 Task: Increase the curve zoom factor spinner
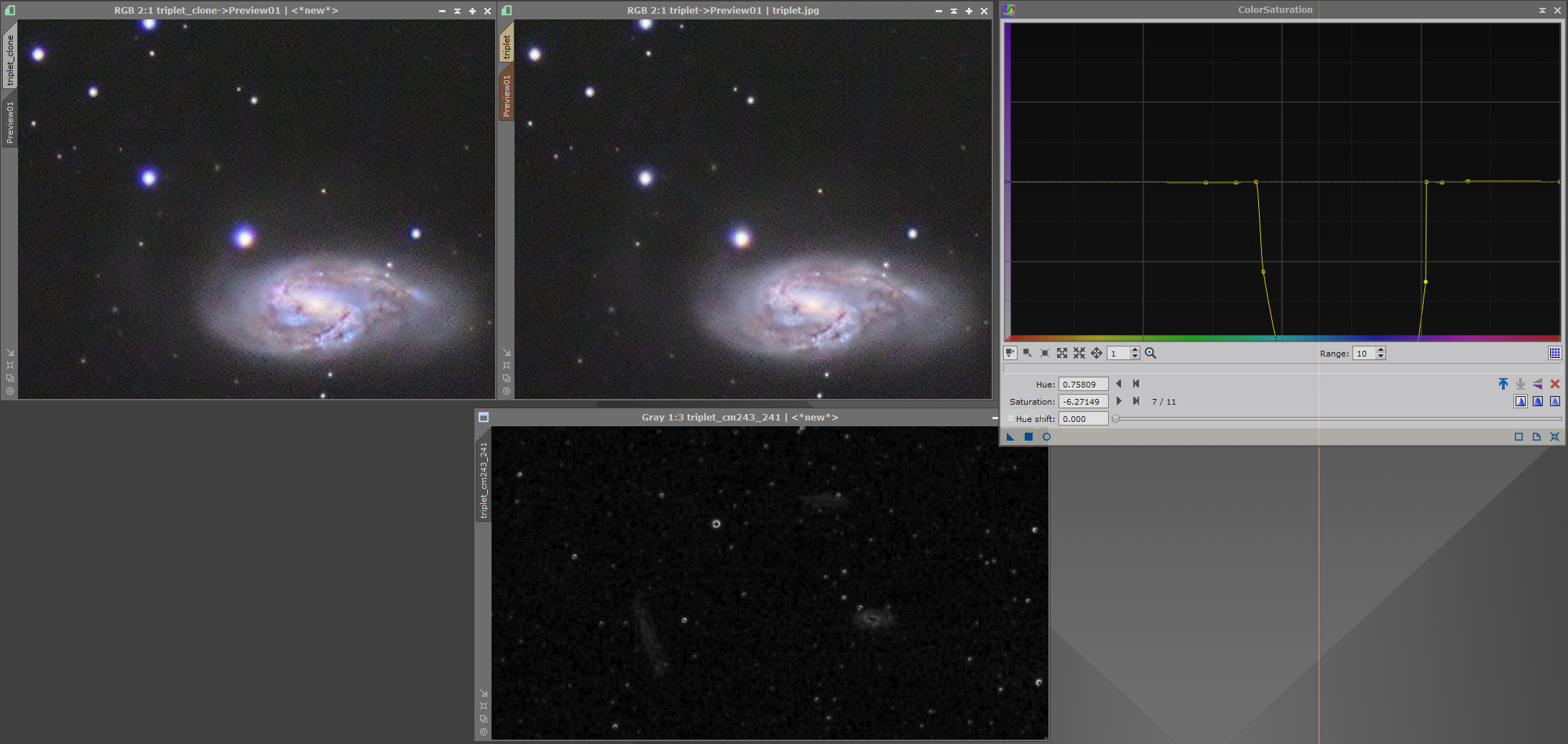click(x=1135, y=350)
